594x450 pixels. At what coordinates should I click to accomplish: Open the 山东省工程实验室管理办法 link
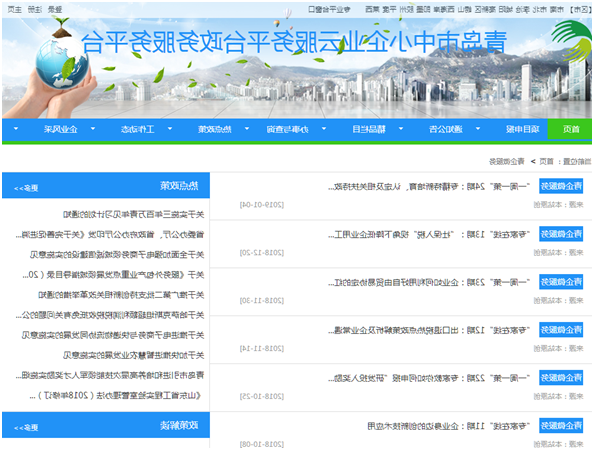(x=115, y=396)
